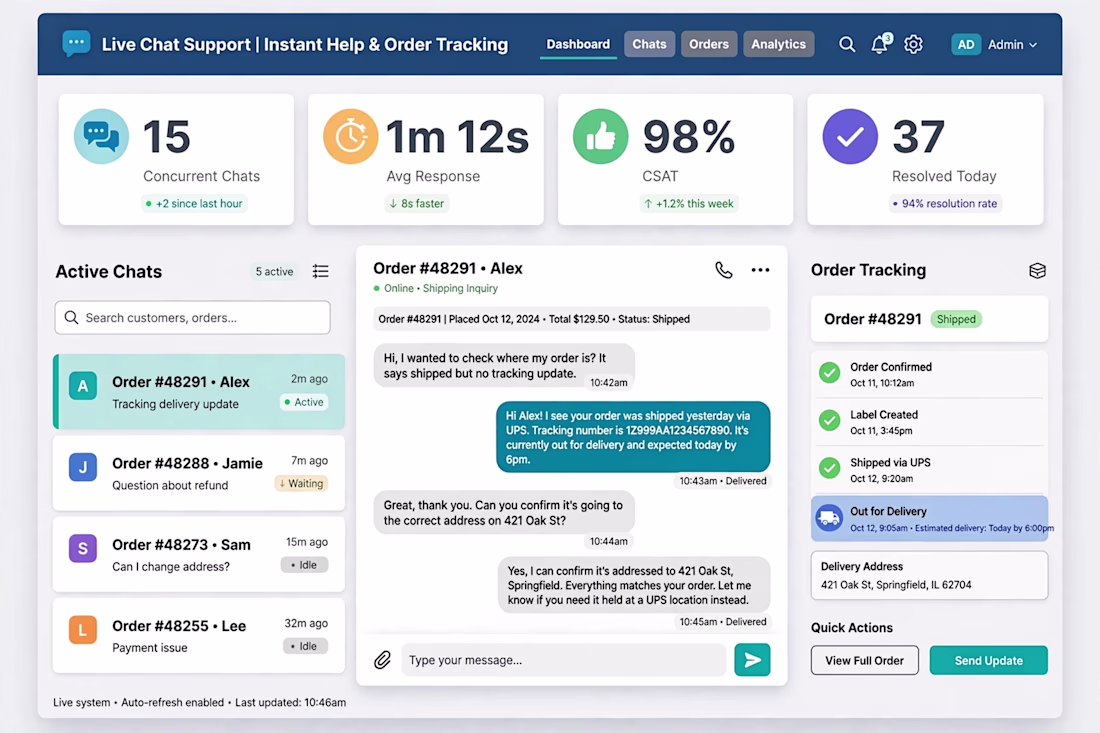1100x733 pixels.
Task: Click the '8s faster' label
Action: 418,203
